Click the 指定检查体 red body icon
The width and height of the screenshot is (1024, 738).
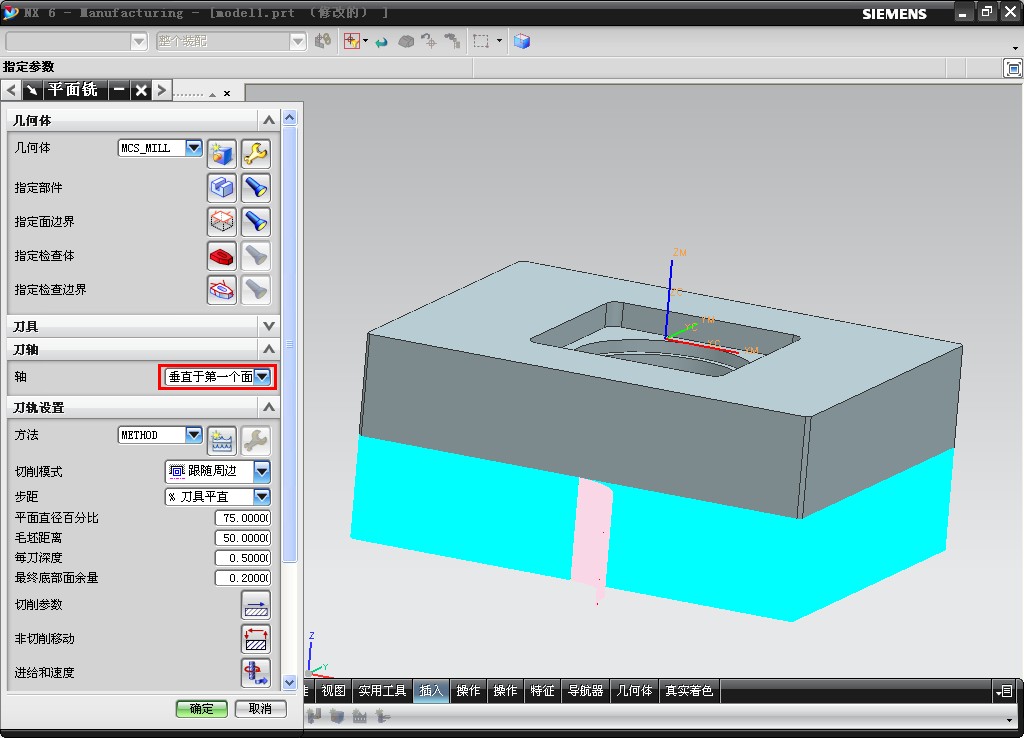click(x=221, y=256)
